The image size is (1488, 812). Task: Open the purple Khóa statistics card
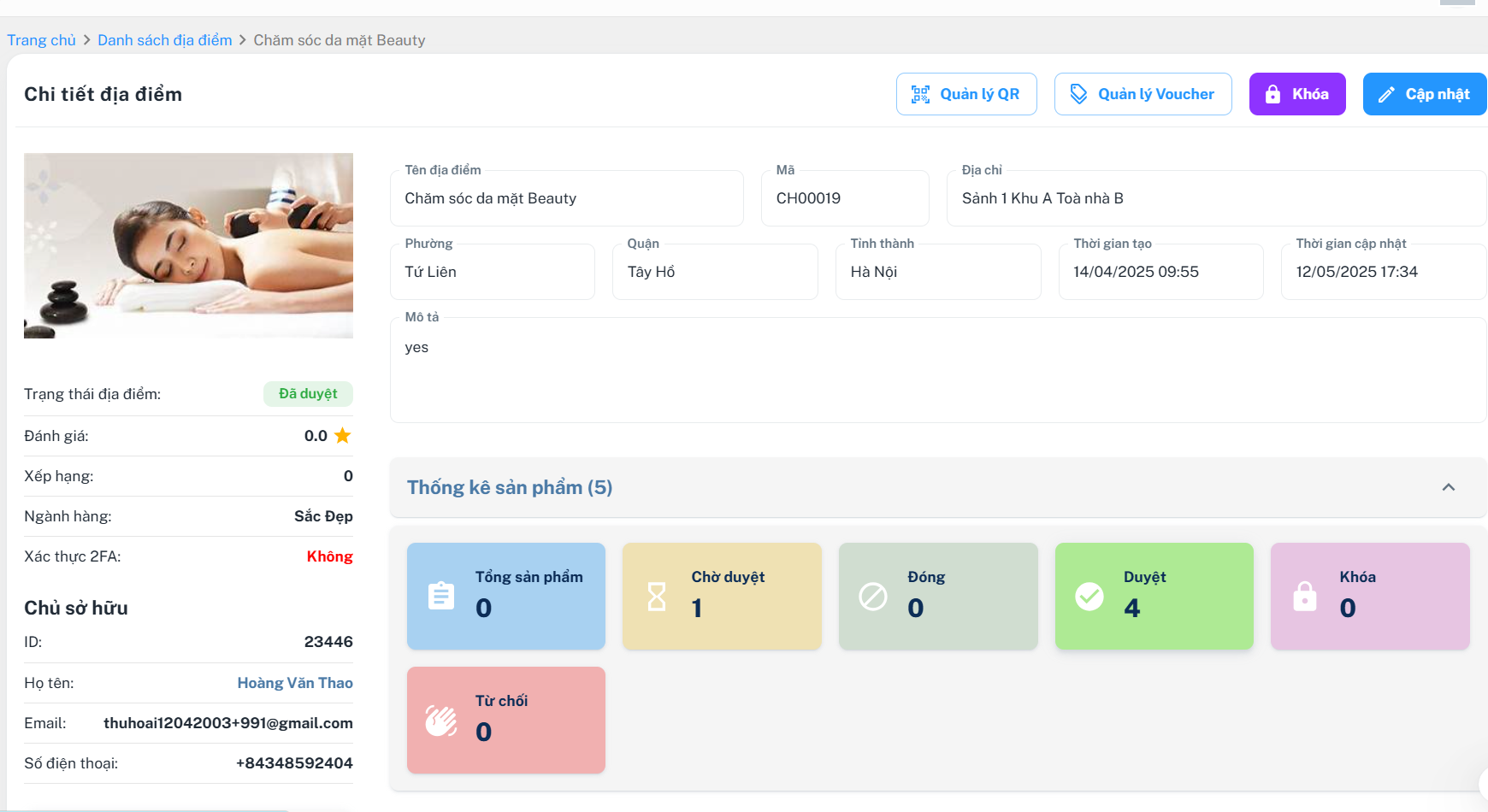[1370, 596]
